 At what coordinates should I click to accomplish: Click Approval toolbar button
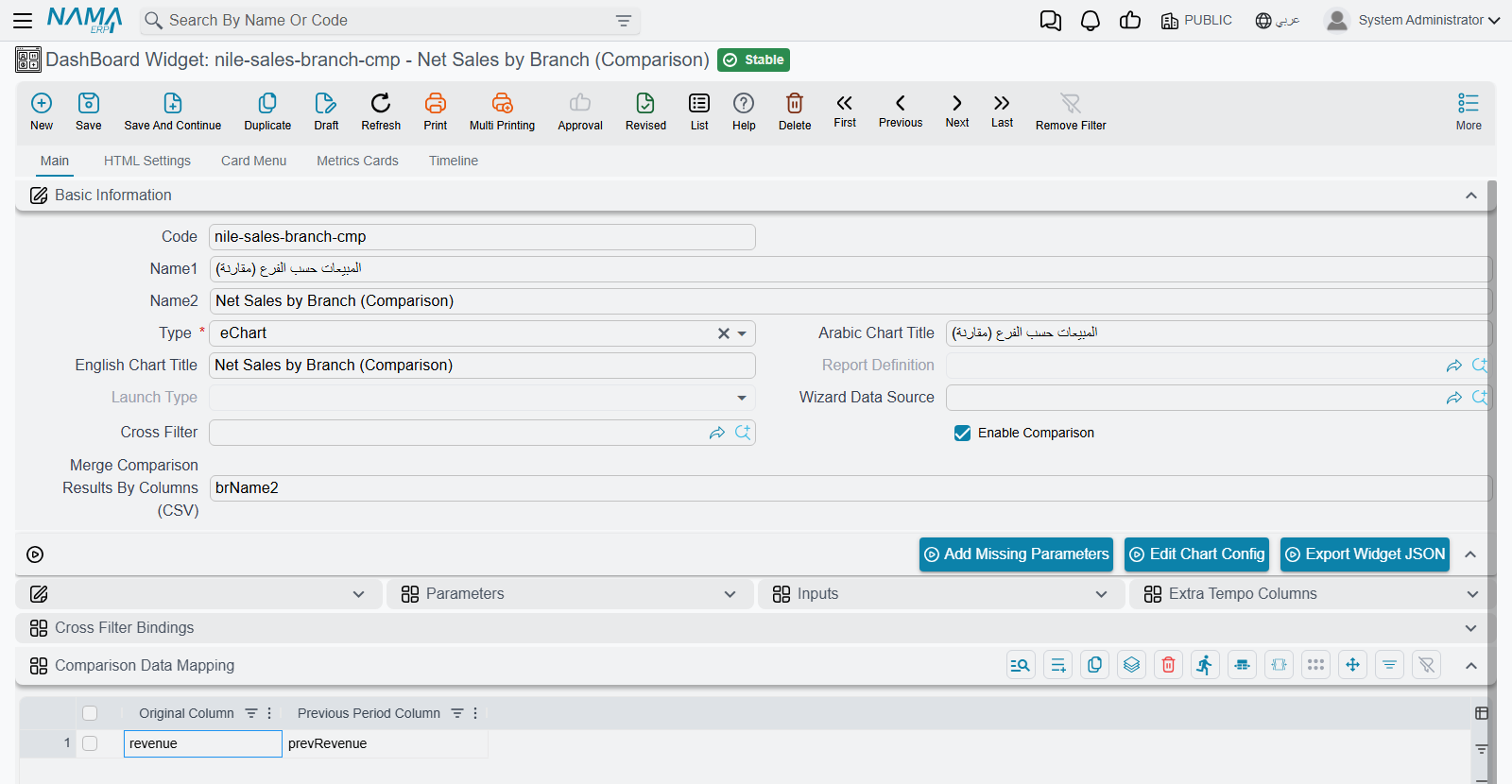point(580,111)
